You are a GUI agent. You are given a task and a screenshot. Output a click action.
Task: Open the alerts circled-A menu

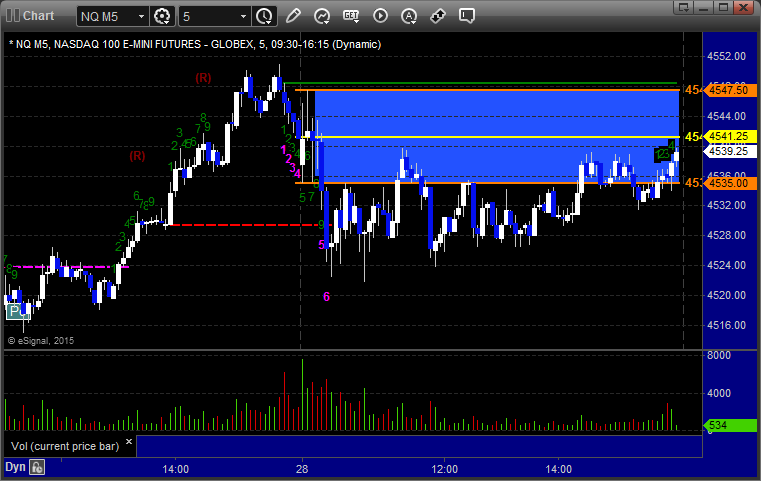pyautogui.click(x=409, y=16)
